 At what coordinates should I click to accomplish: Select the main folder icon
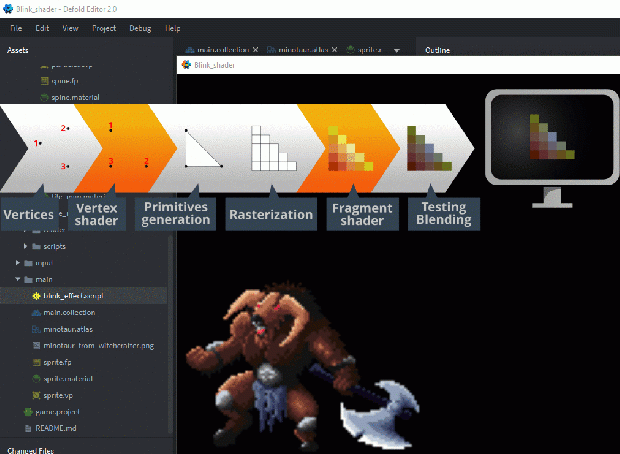coord(28,280)
